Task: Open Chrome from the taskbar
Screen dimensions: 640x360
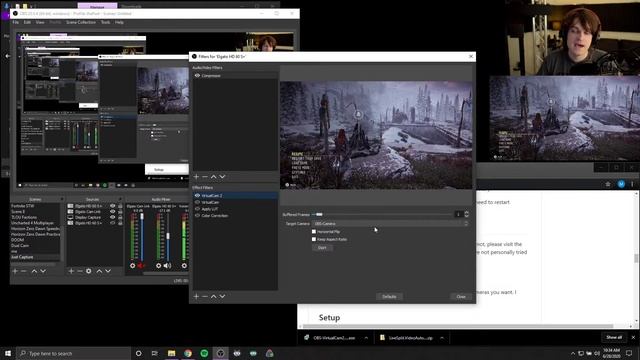Action: tap(188, 353)
